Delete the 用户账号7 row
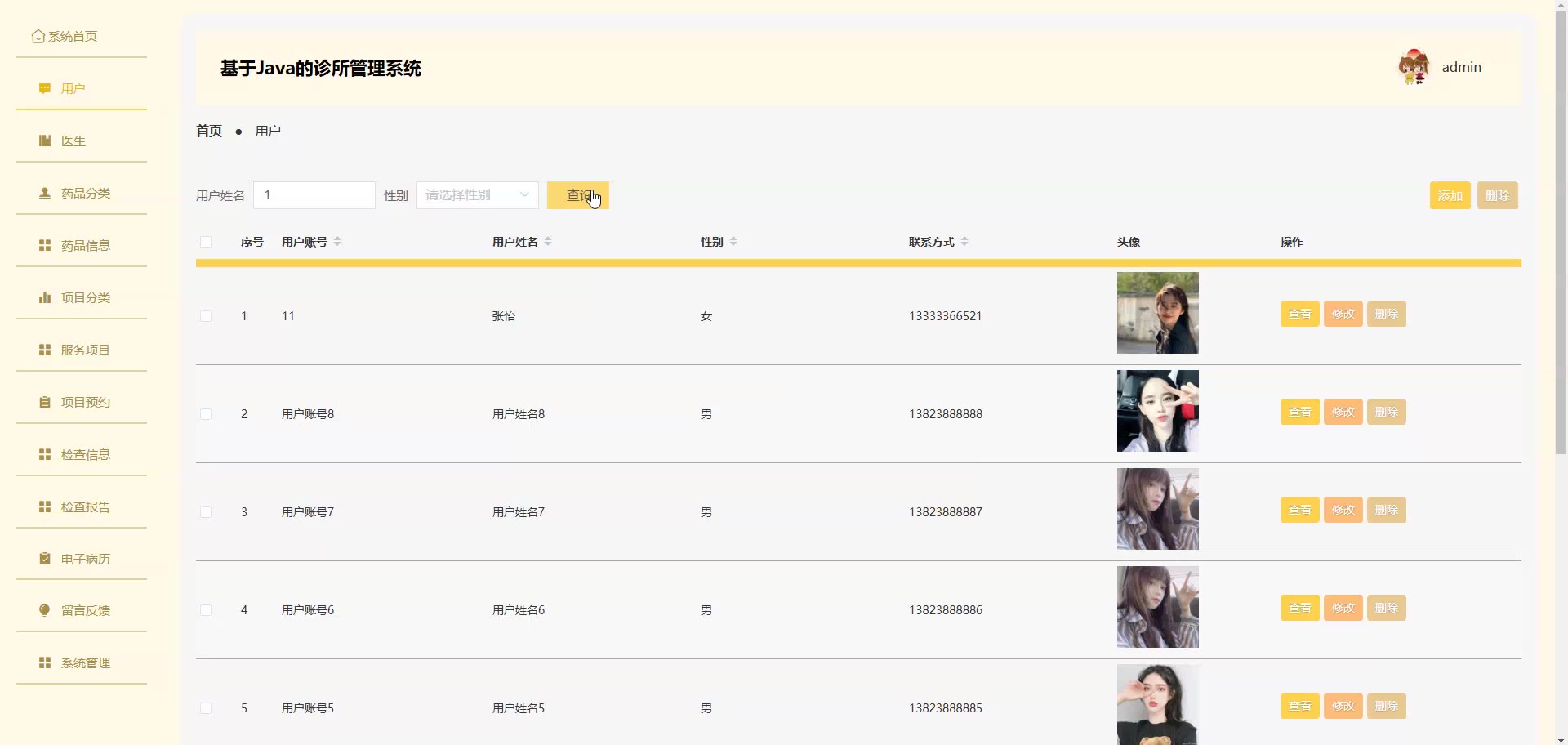The height and width of the screenshot is (745, 1568). click(x=1387, y=510)
